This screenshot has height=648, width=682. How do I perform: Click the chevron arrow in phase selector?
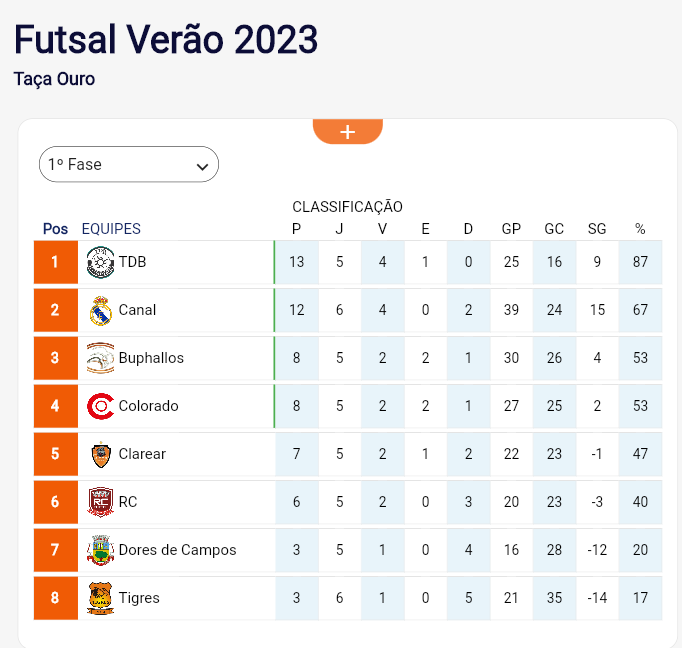coord(202,167)
